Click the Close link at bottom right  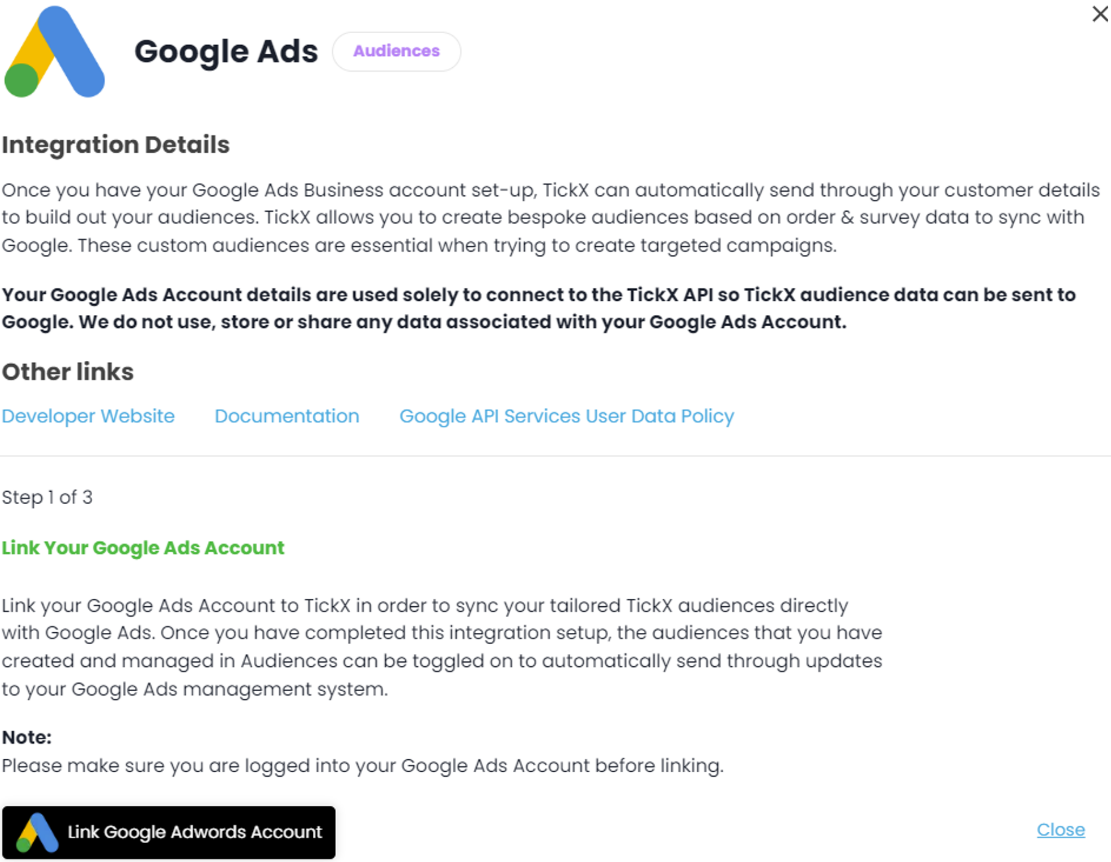pos(1061,829)
